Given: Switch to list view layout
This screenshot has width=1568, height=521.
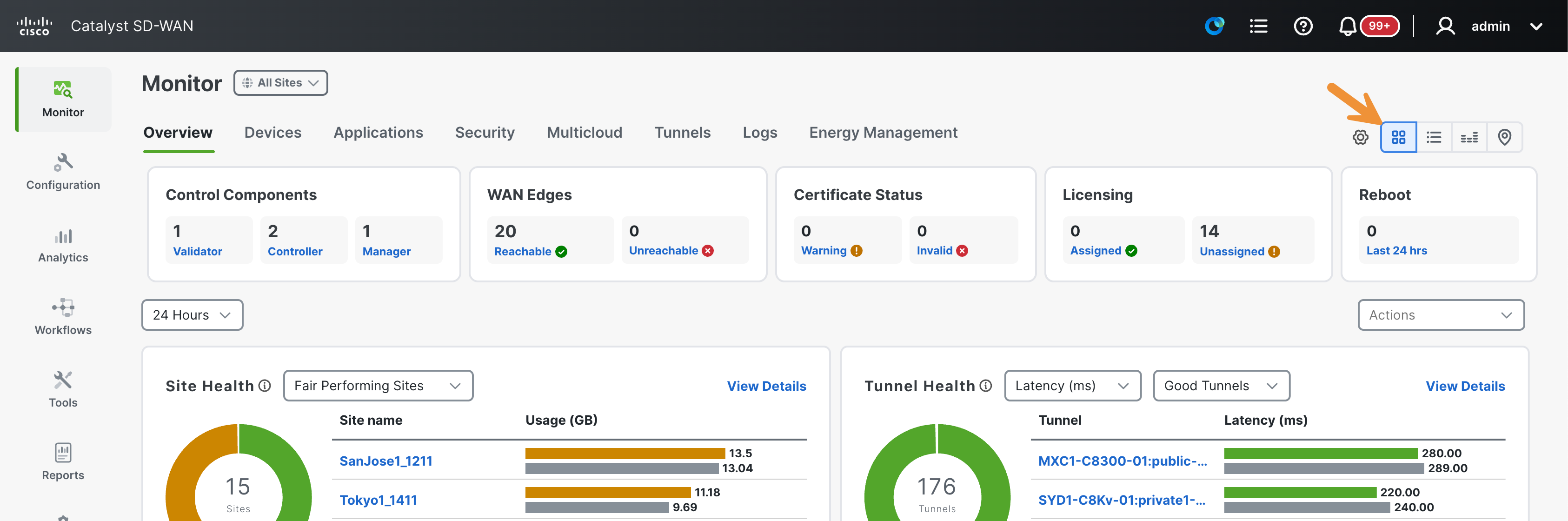Looking at the screenshot, I should click(1434, 137).
